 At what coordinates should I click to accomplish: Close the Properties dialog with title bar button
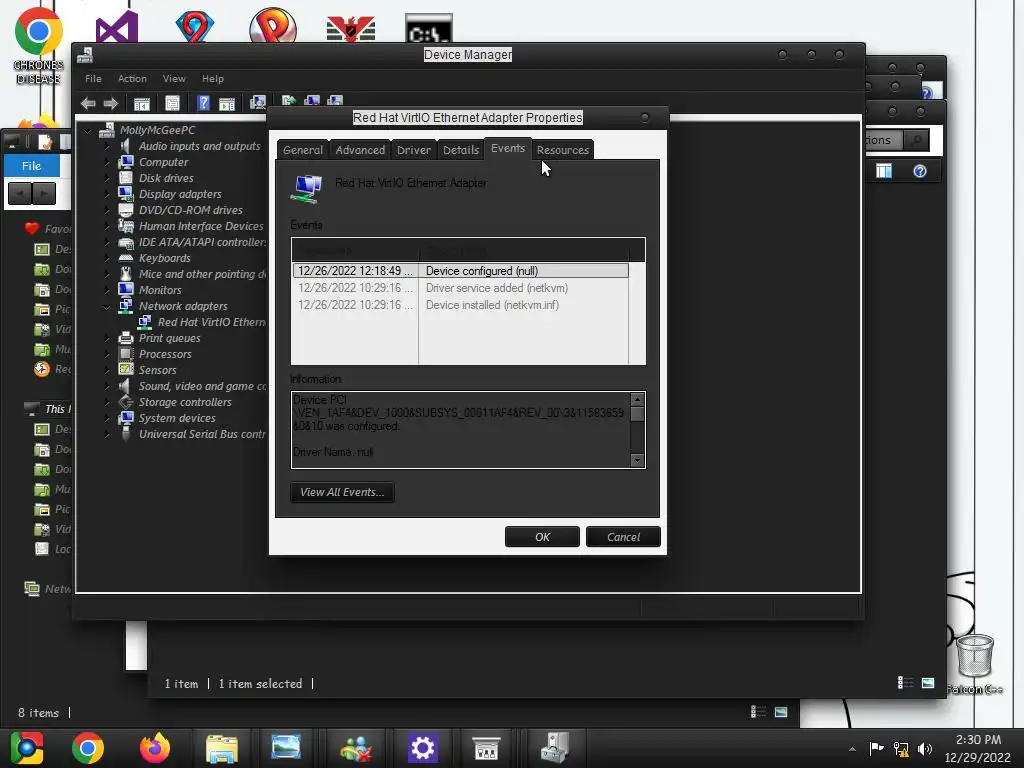coord(645,118)
